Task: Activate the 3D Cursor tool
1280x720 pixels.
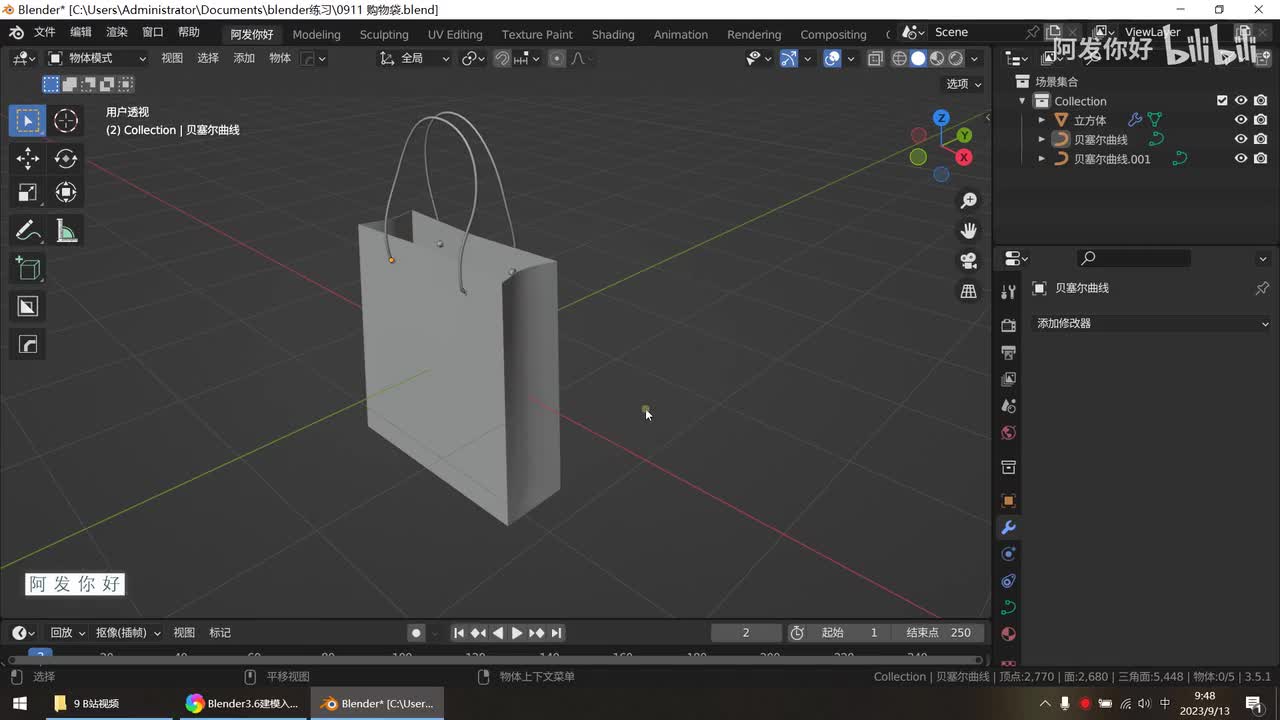Action: point(66,121)
